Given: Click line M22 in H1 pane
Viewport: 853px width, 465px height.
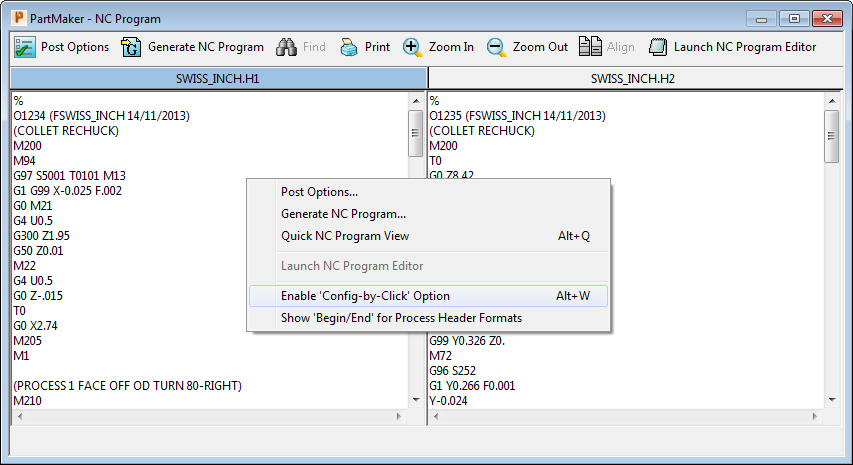Looking at the screenshot, I should (x=24, y=266).
